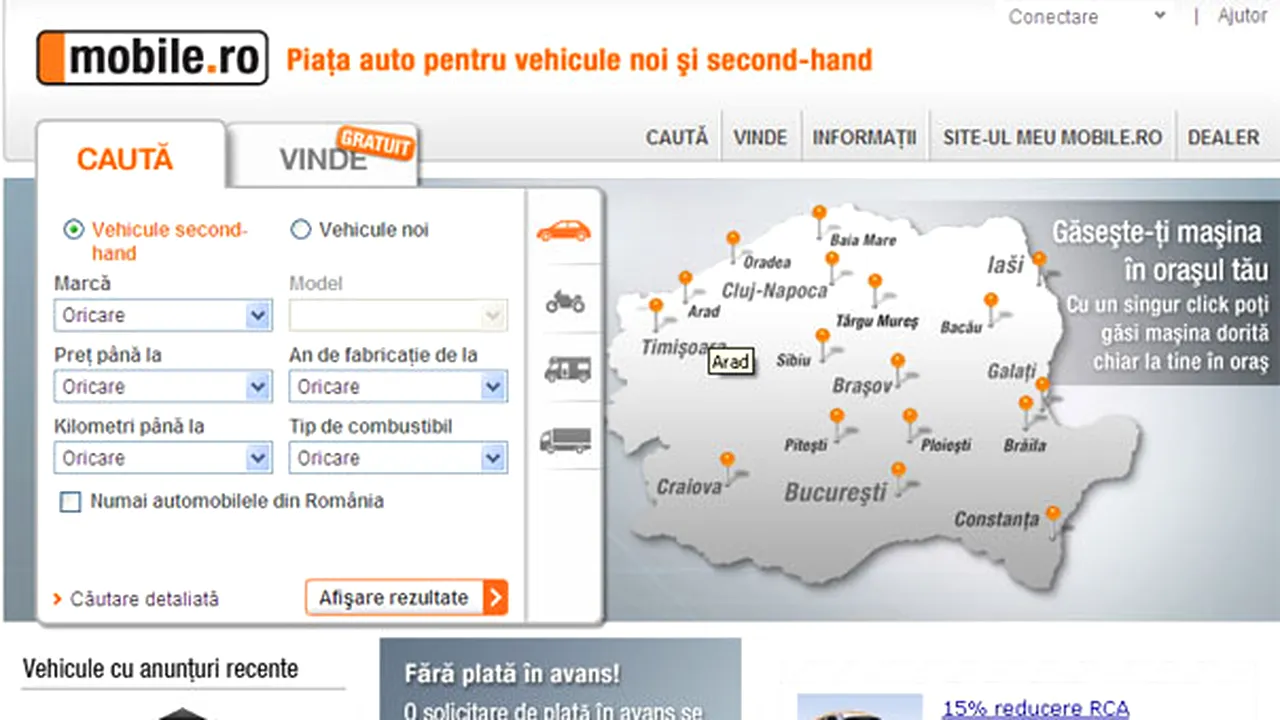Click the București city label
The width and height of the screenshot is (1280, 720).
tap(835, 492)
